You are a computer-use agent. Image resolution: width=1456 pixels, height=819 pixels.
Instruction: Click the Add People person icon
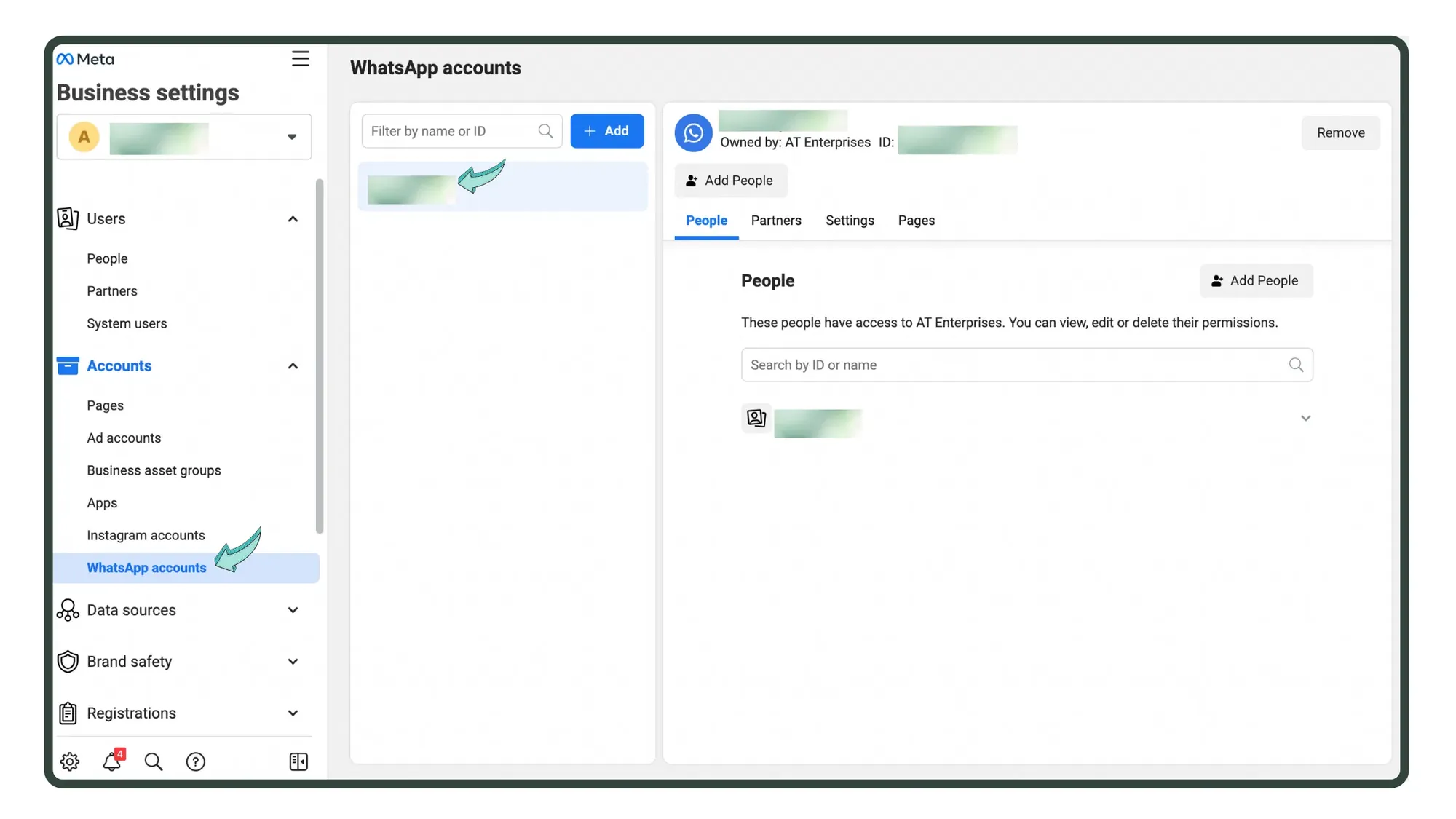pos(690,181)
